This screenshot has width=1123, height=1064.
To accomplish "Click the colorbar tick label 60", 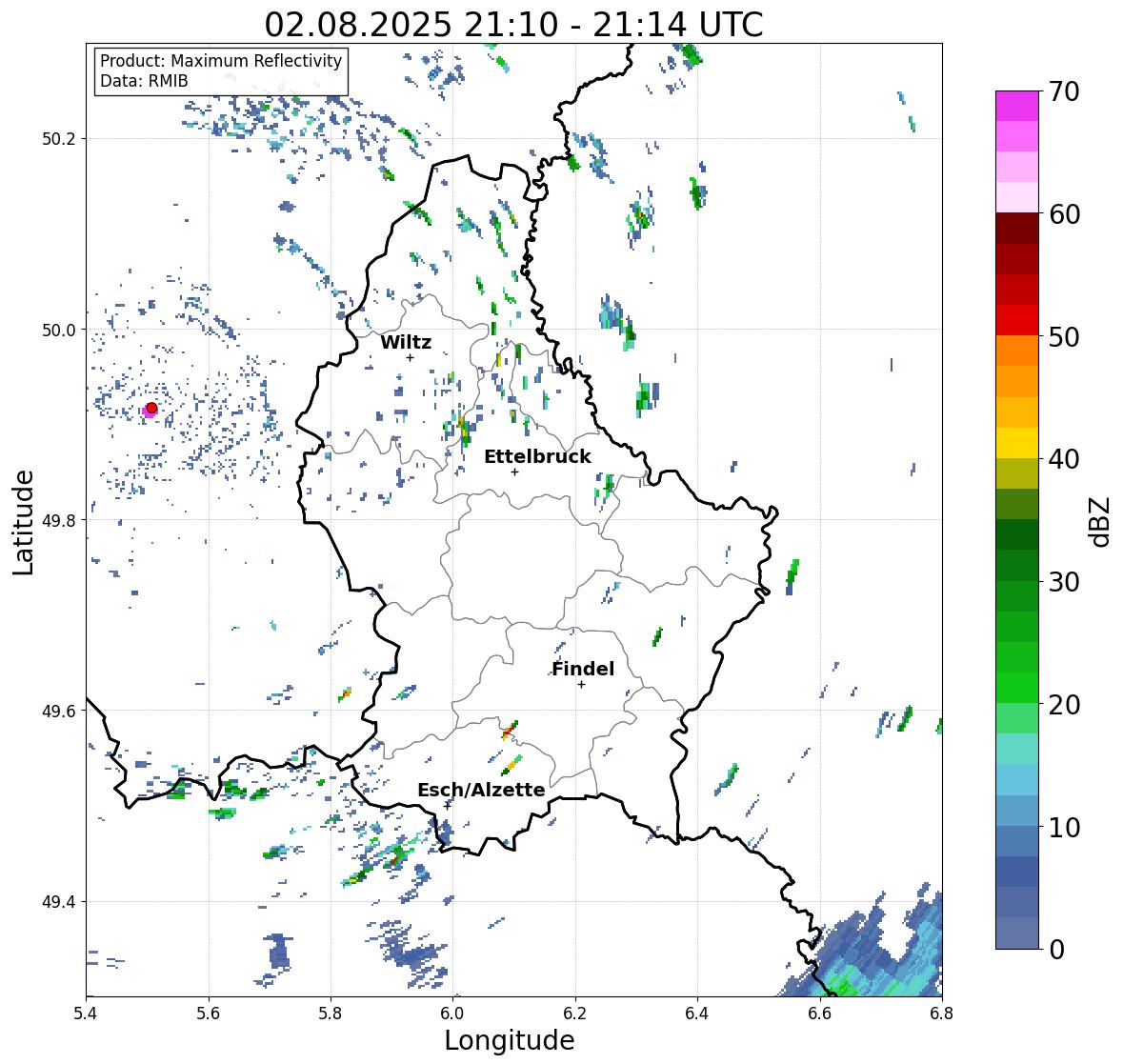I will coord(1064,214).
